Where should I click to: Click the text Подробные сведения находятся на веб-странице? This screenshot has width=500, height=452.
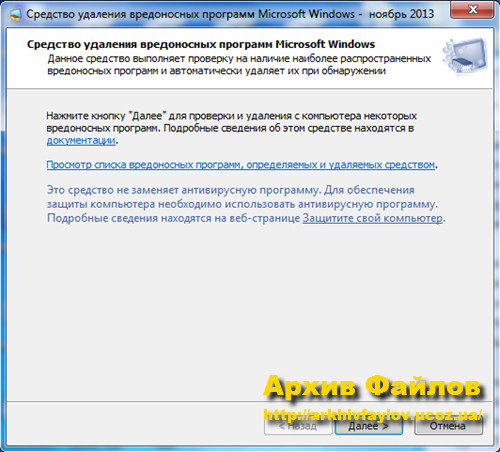tap(174, 218)
